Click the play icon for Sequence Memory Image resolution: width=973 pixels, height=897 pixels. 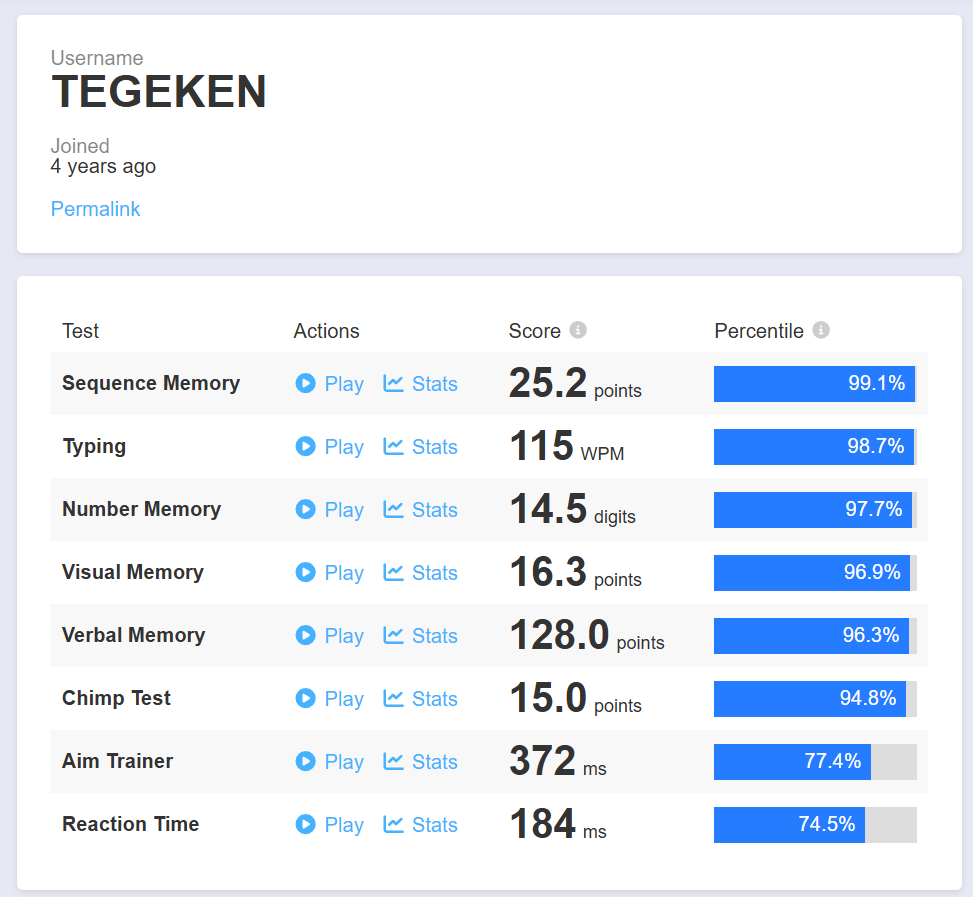coord(305,383)
